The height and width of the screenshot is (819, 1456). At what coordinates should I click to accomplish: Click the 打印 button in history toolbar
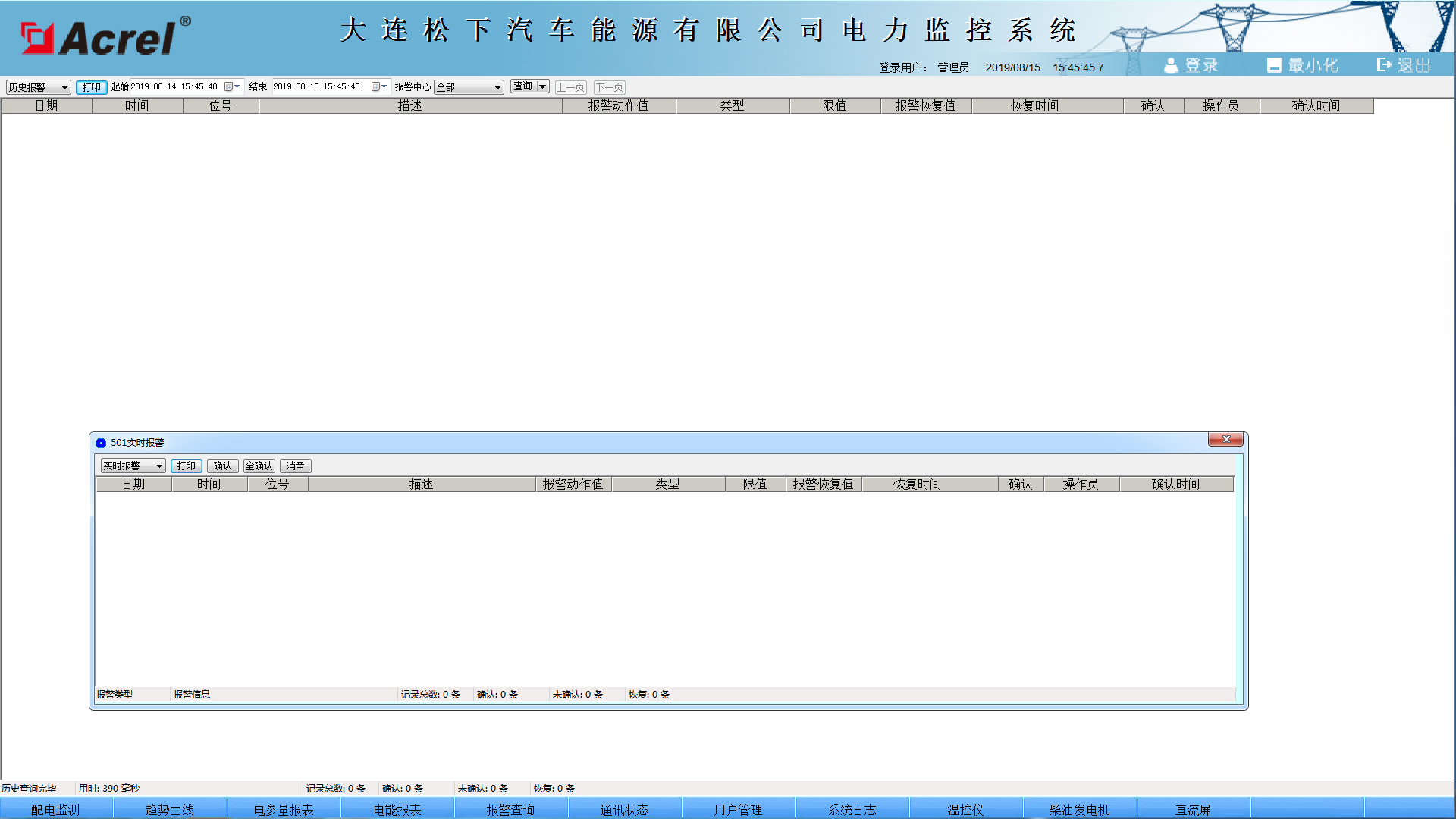91,87
